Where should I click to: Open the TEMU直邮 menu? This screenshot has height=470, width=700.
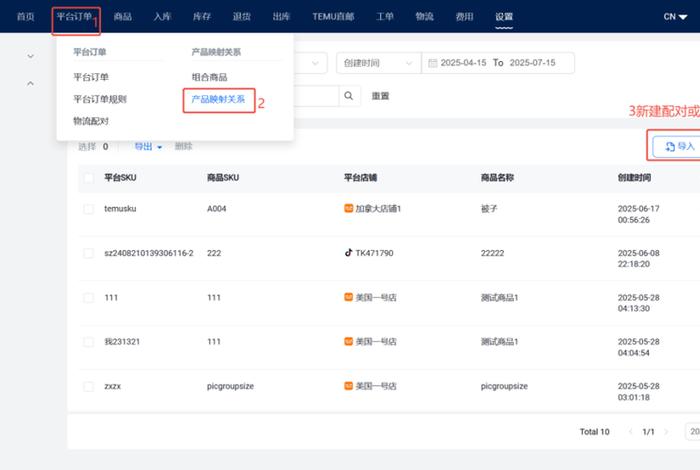(333, 17)
